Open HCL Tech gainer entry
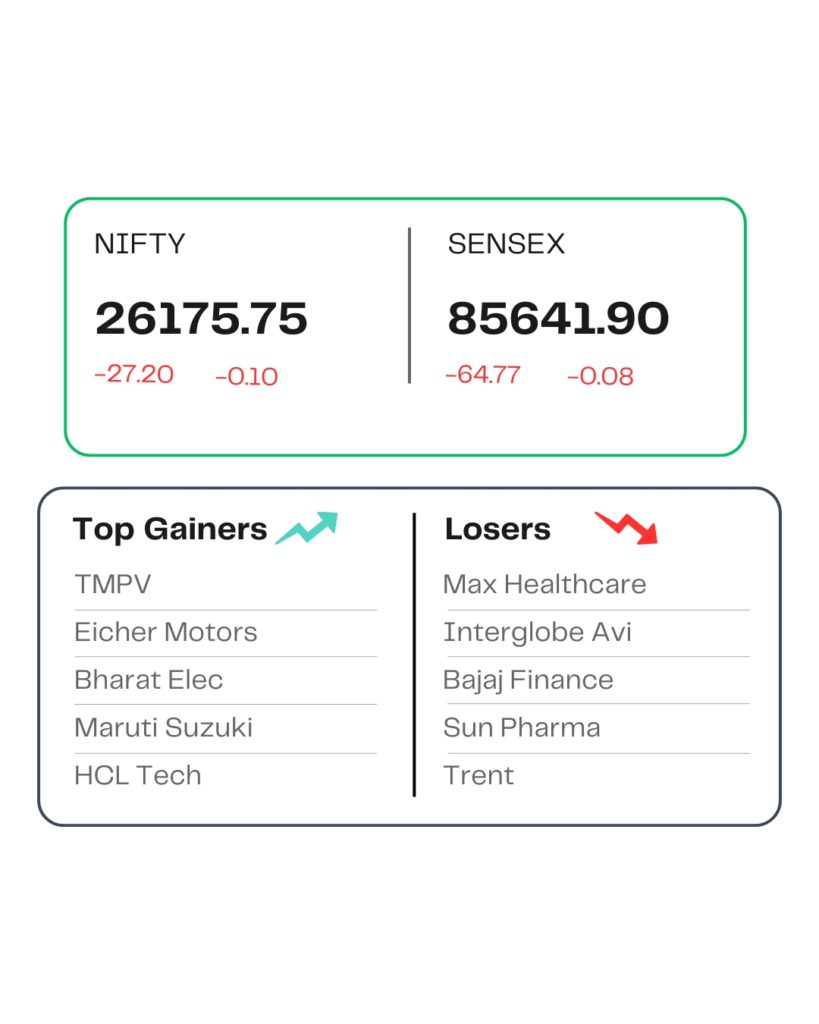819x1024 pixels. coord(138,775)
